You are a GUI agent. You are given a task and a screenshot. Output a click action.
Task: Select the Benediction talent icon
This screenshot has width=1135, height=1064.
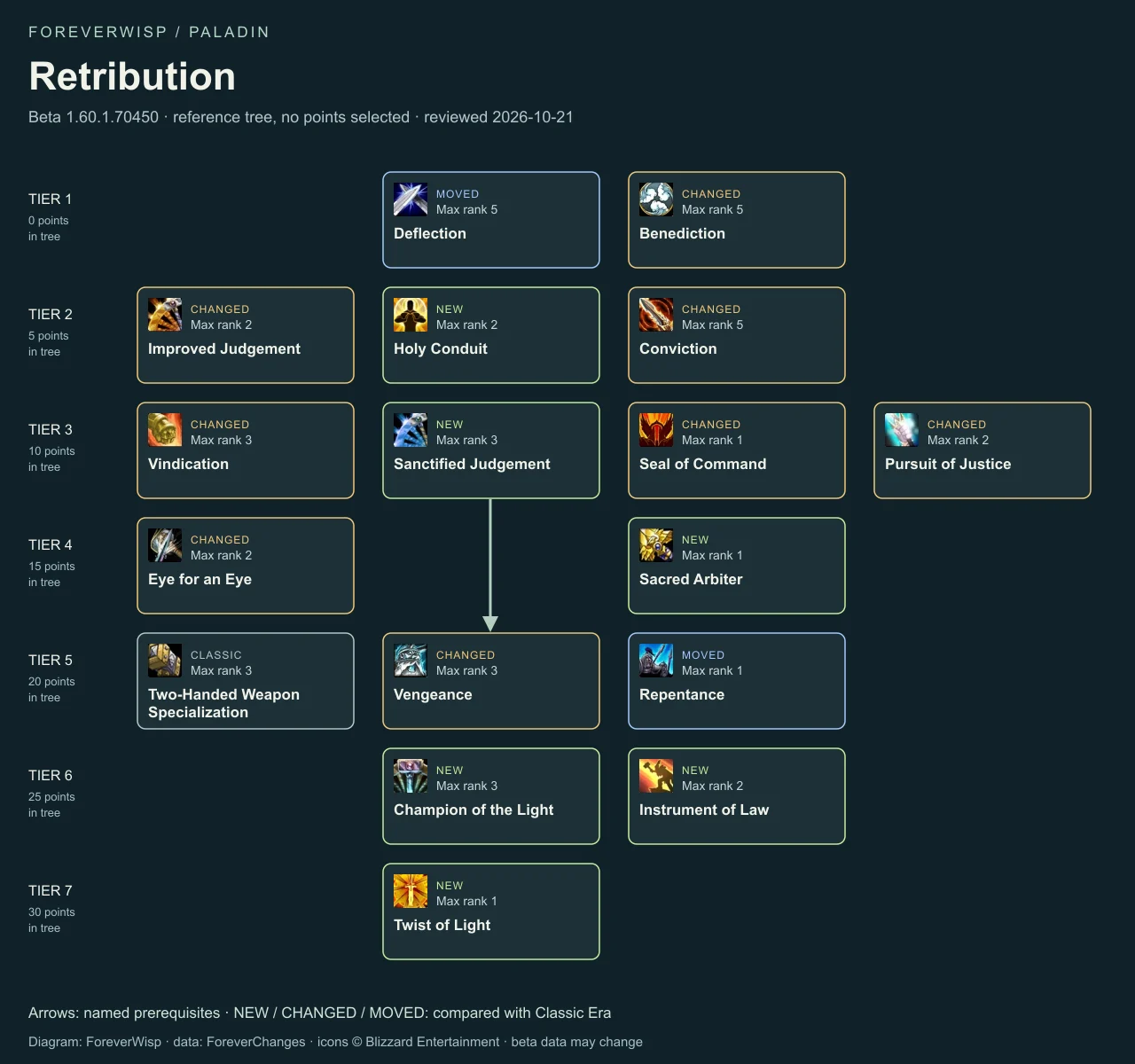tap(656, 199)
